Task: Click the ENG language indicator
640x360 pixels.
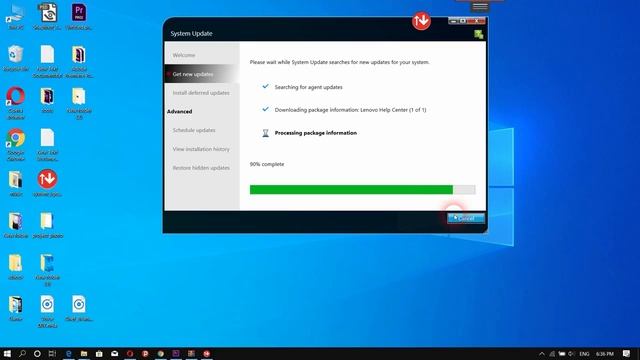Action: point(584,353)
